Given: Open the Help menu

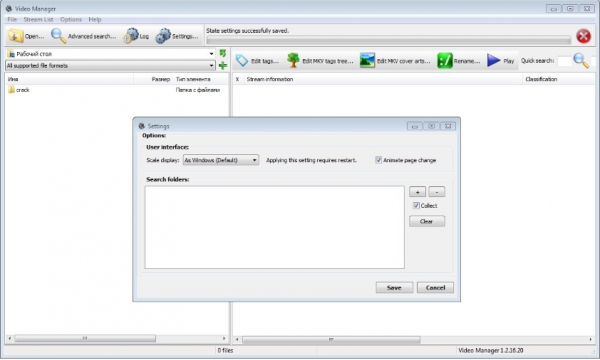Looking at the screenshot, I should tap(95, 20).
